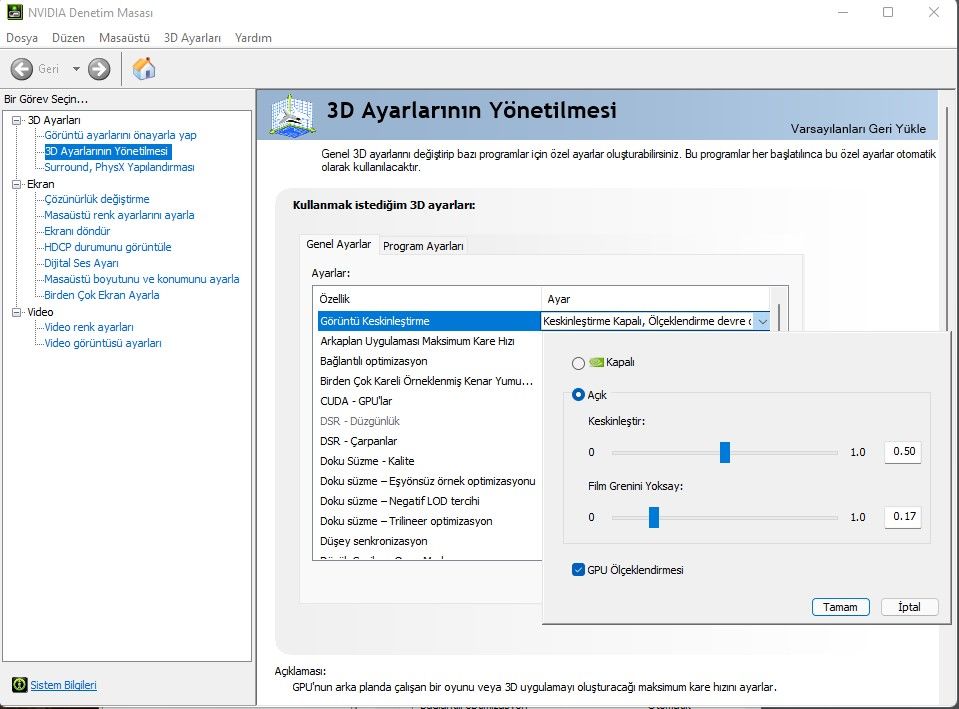Open HDCP durumunu görüntüle
The height and width of the screenshot is (709, 959).
pos(108,247)
